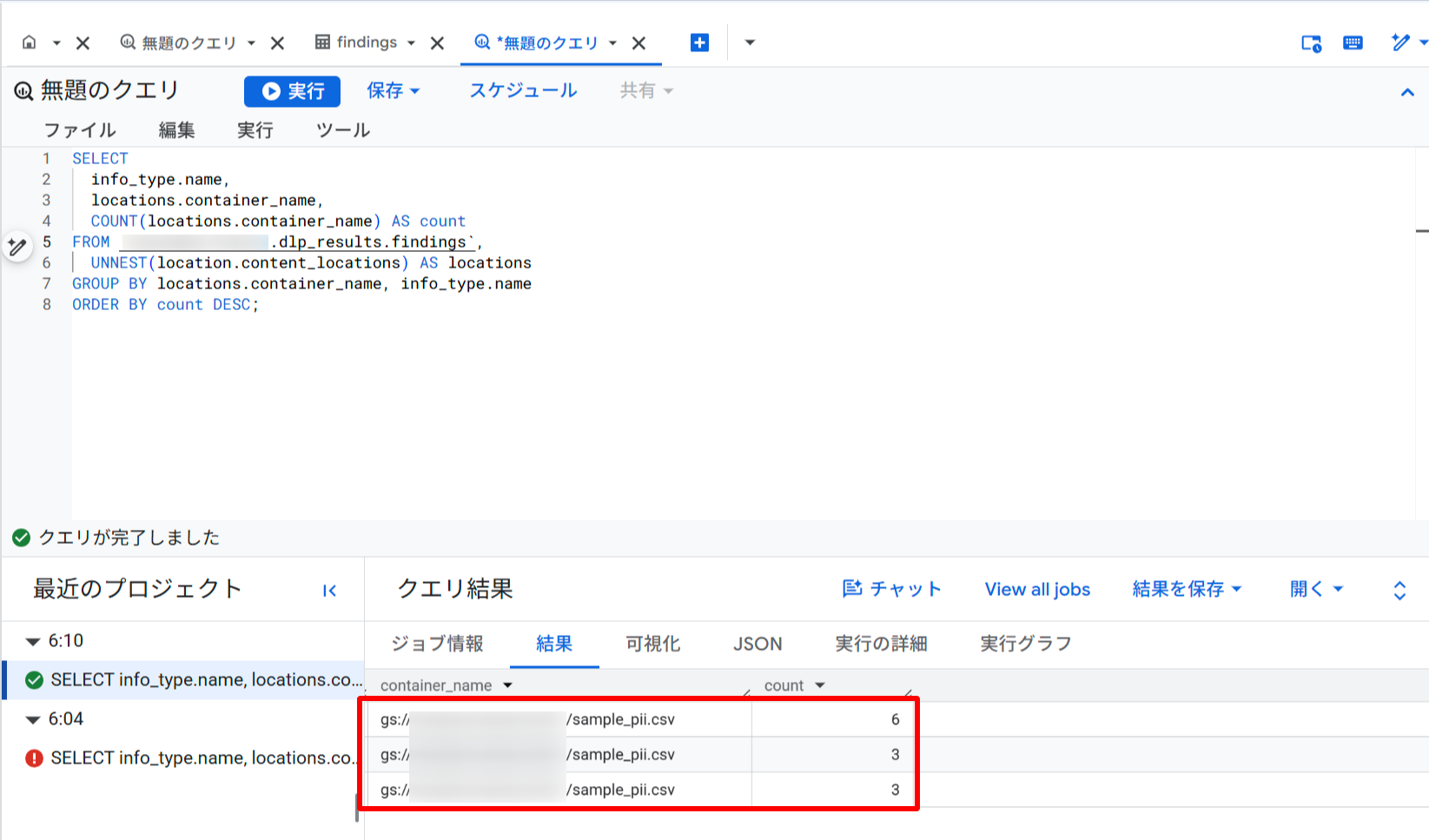Collapse the 6:10 job group
1429x840 pixels.
tap(33, 642)
